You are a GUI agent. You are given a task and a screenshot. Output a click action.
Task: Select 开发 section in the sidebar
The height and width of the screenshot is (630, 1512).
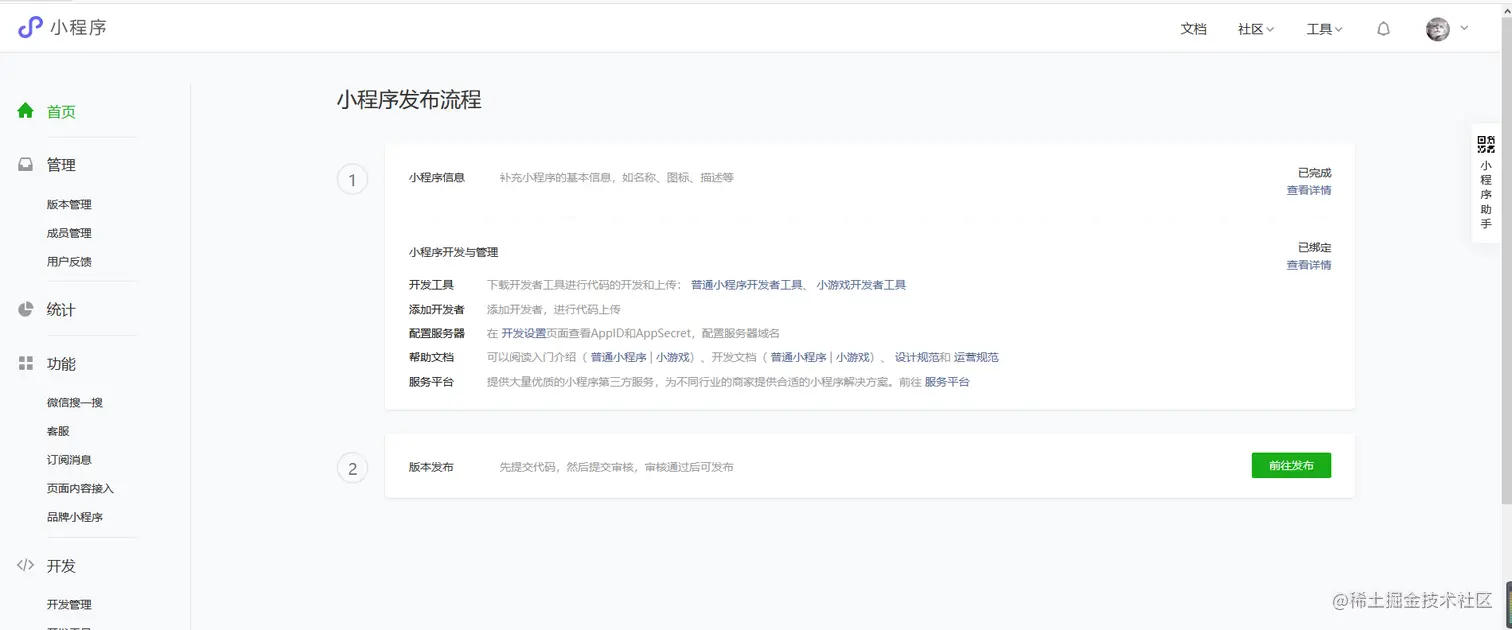[61, 566]
